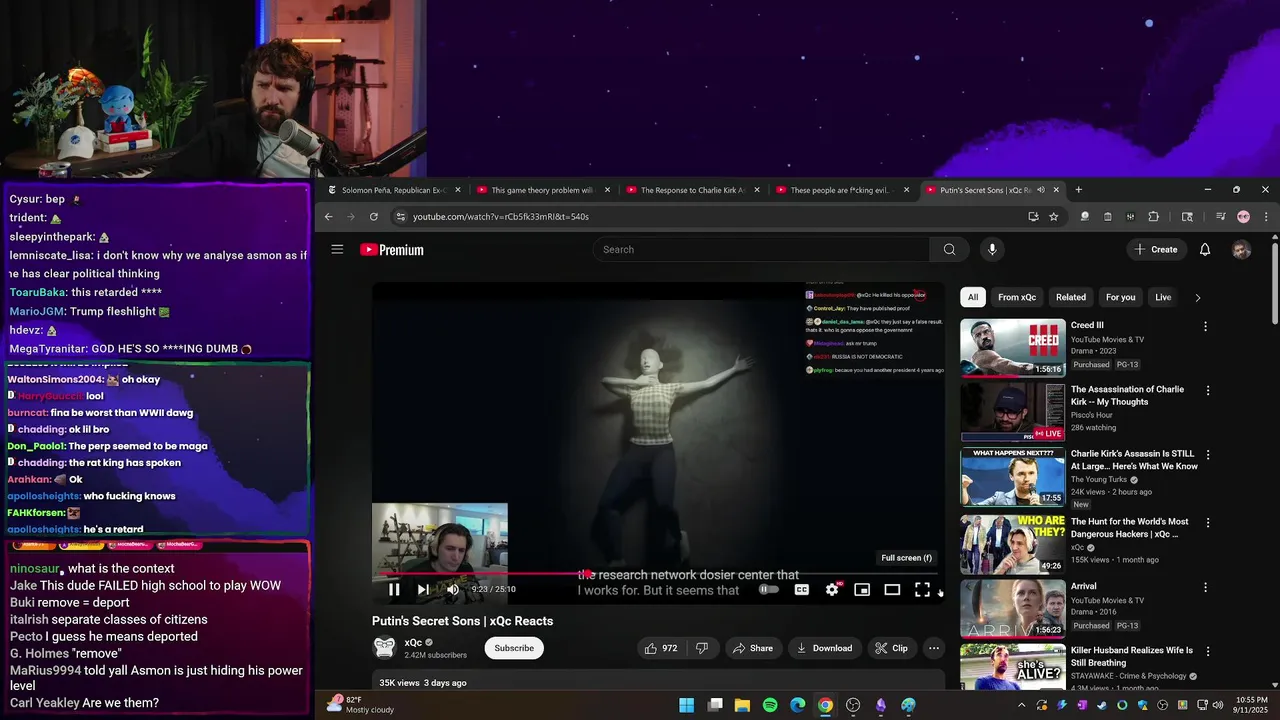
Task: Open The Young Turks video title
Action: 1134,460
